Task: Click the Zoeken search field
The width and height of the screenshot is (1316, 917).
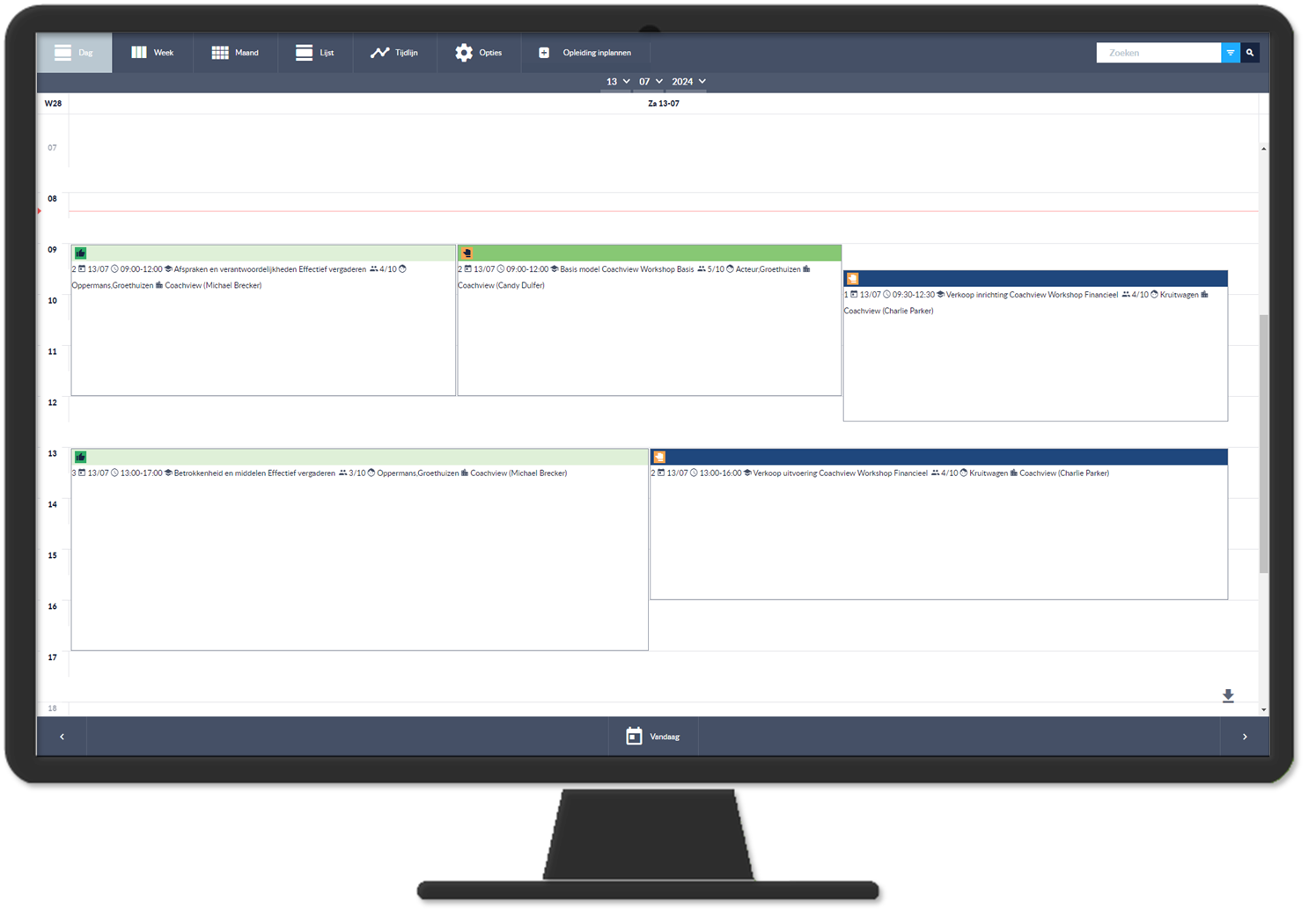Action: pyautogui.click(x=1158, y=53)
